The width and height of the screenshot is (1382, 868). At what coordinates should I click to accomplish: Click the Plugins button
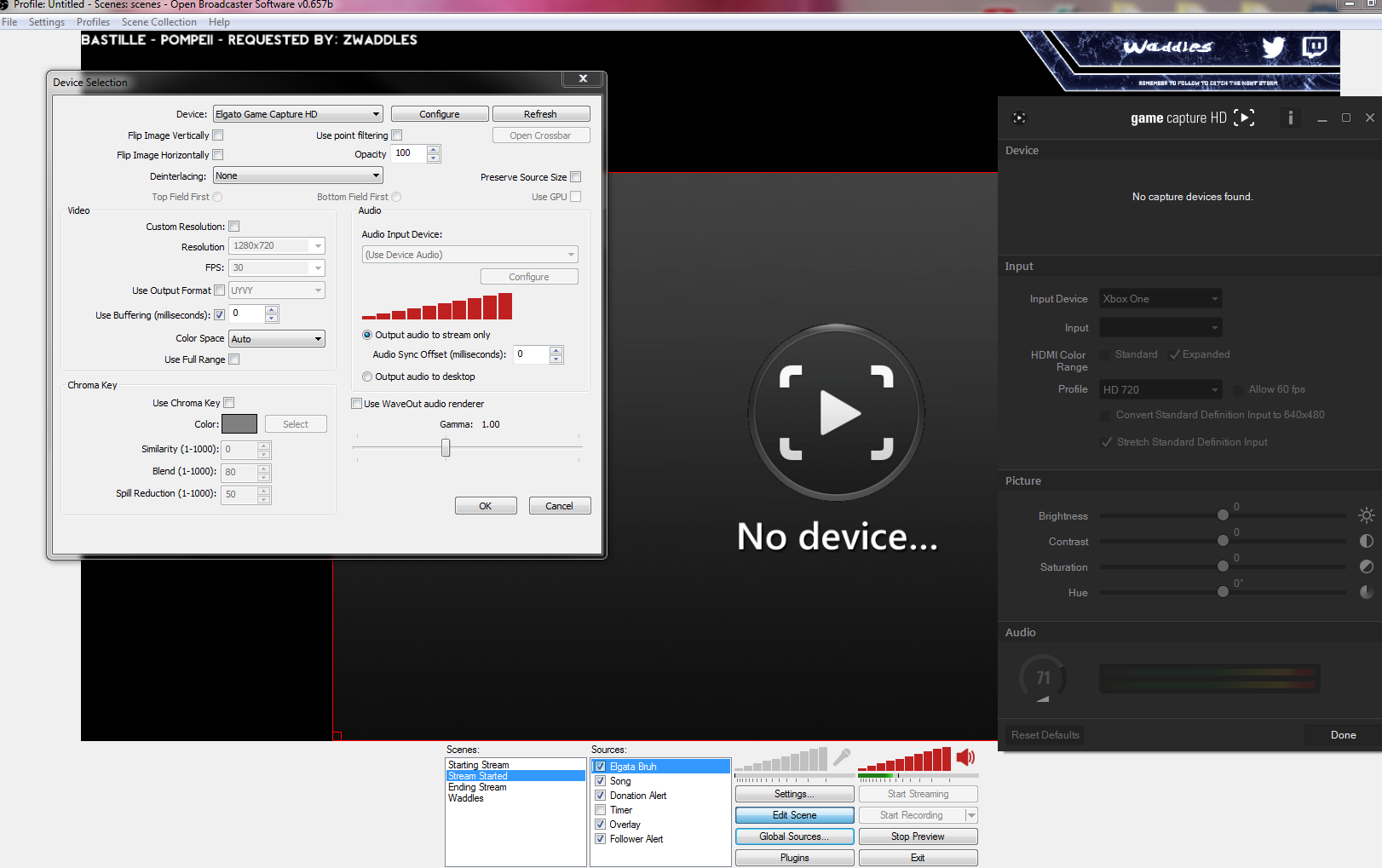click(x=795, y=858)
